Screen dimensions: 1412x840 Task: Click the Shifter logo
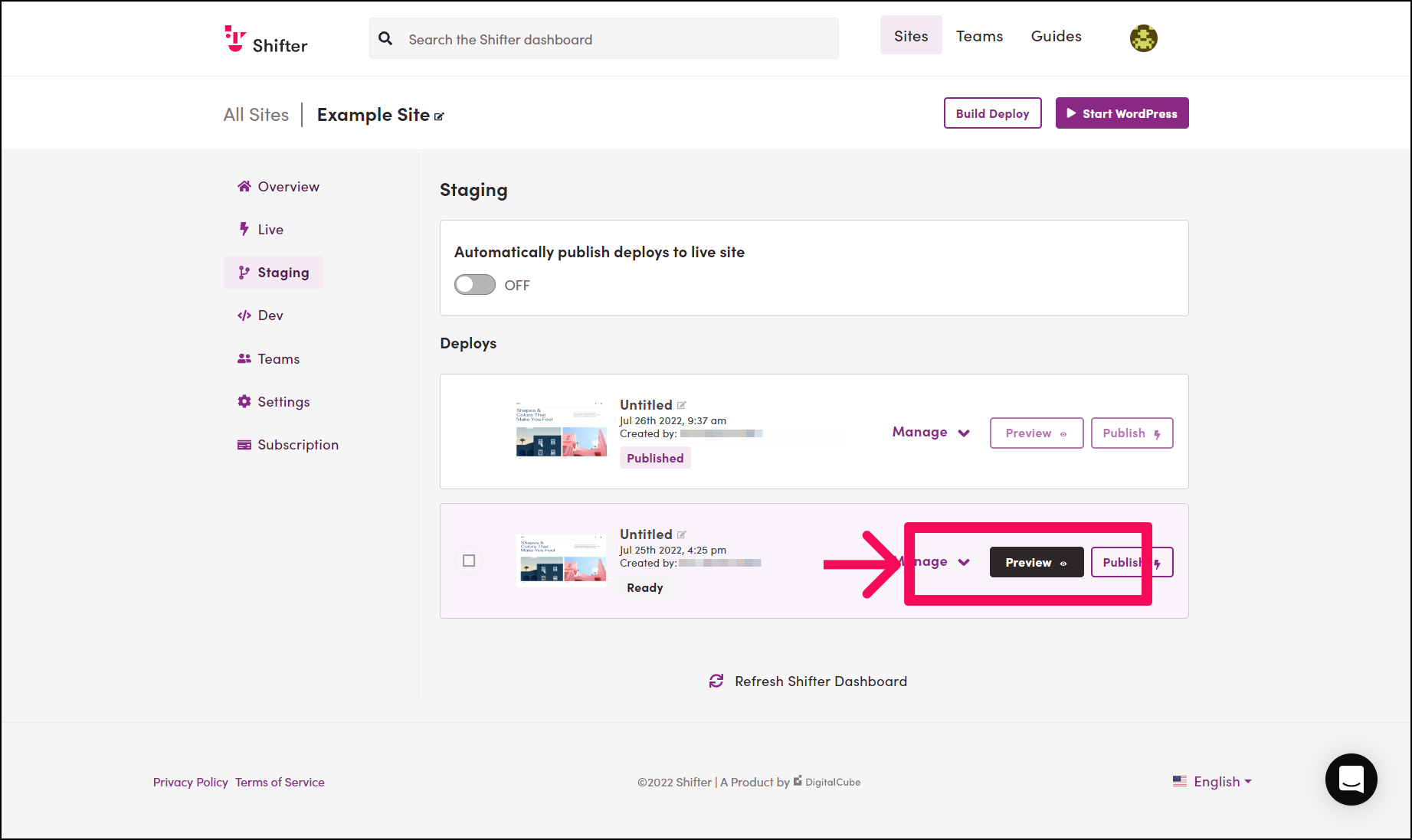(266, 39)
